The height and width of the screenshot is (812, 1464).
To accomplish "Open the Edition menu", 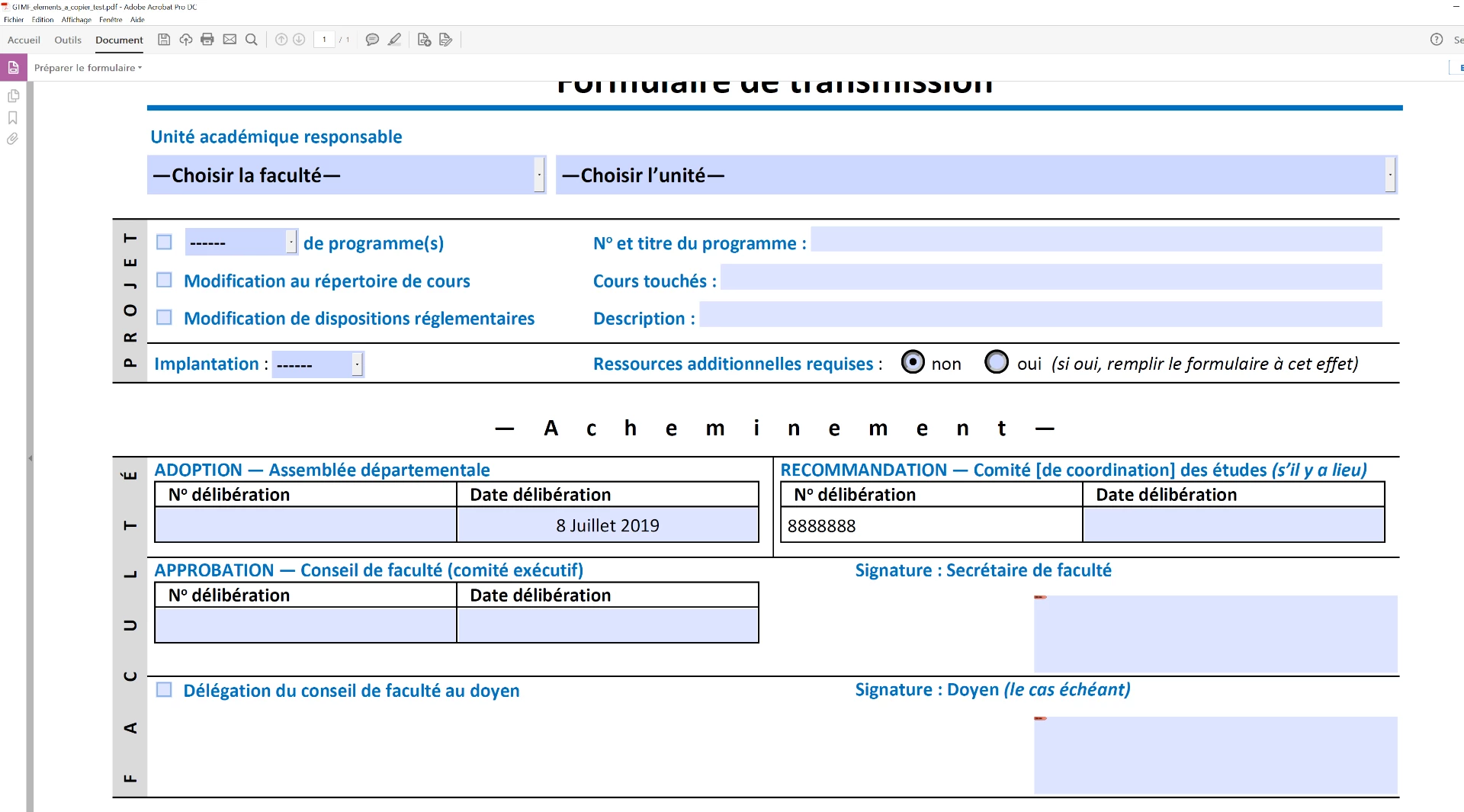I will (x=43, y=20).
